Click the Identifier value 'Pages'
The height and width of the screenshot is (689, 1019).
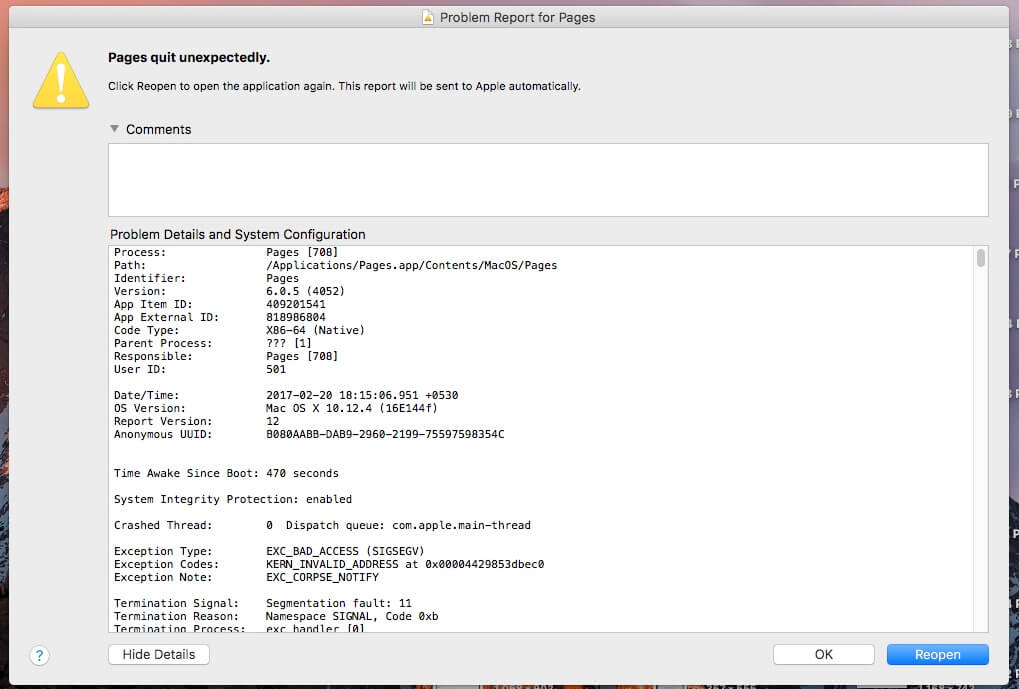coord(282,278)
